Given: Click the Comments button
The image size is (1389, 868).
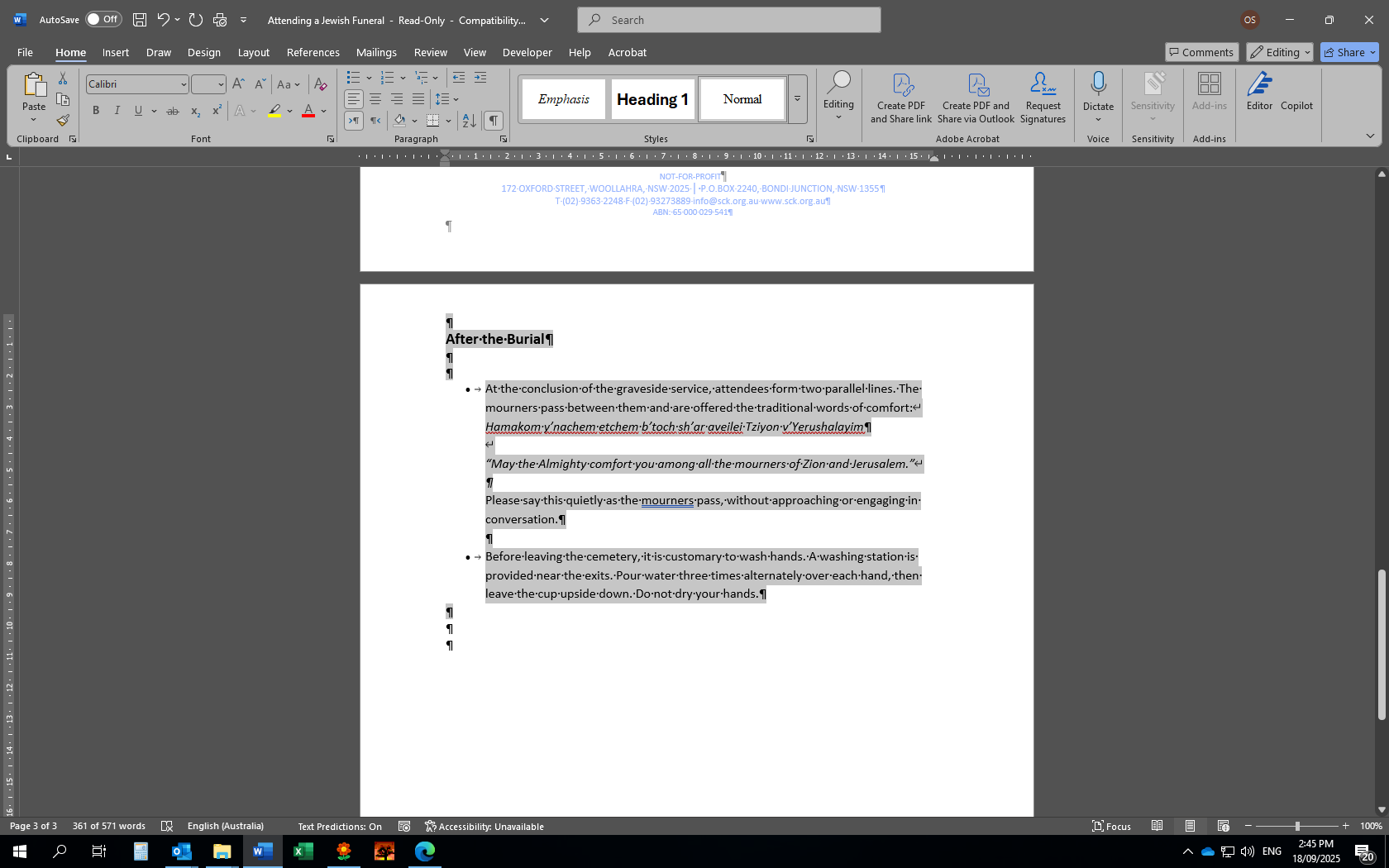Looking at the screenshot, I should 1200,52.
